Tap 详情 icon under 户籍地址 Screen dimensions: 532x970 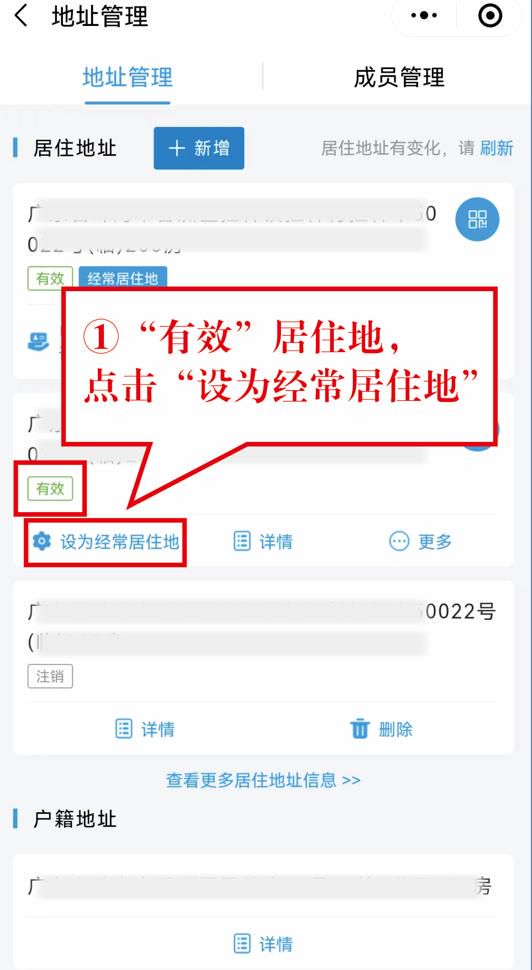[242, 944]
